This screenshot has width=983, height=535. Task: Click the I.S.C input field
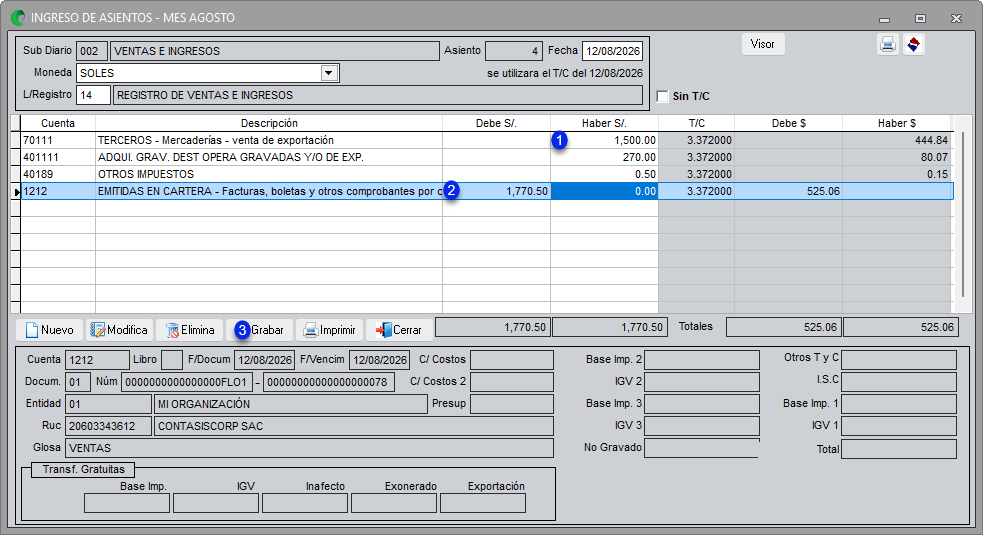[899, 382]
